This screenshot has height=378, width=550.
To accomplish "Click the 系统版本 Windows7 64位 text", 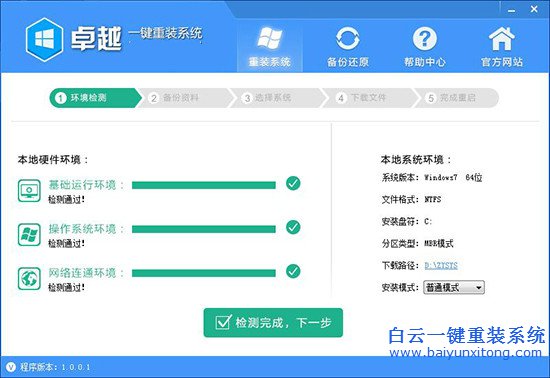I will pos(432,177).
